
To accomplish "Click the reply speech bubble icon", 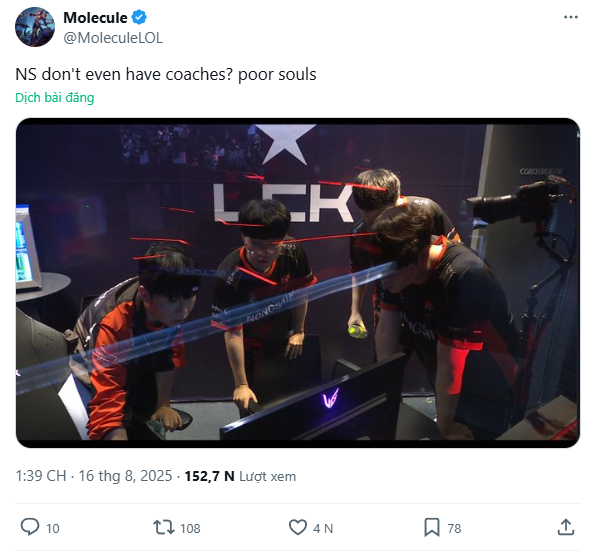I will click(x=29, y=528).
